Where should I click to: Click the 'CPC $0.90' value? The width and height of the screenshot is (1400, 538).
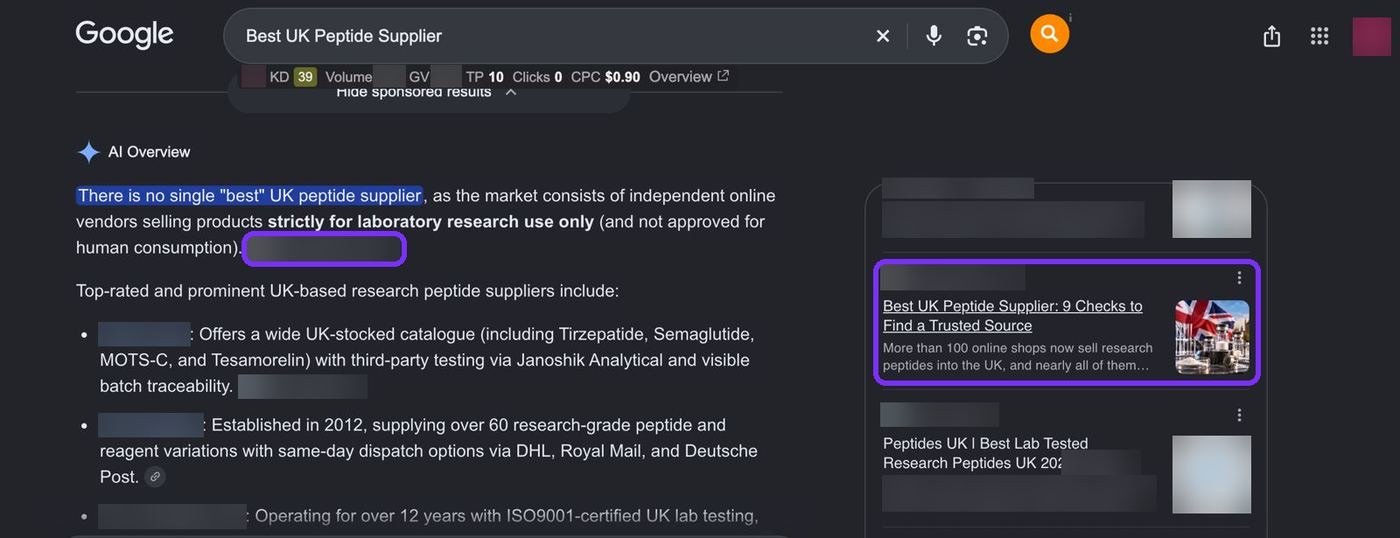tap(605, 77)
